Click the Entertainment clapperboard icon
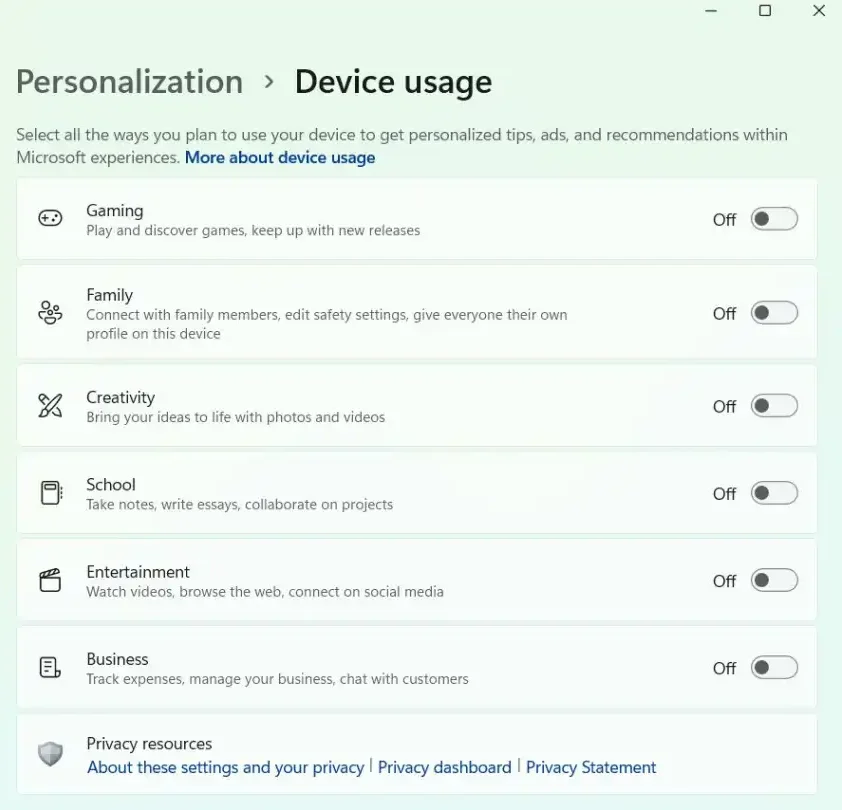The width and height of the screenshot is (842, 810). pos(50,579)
